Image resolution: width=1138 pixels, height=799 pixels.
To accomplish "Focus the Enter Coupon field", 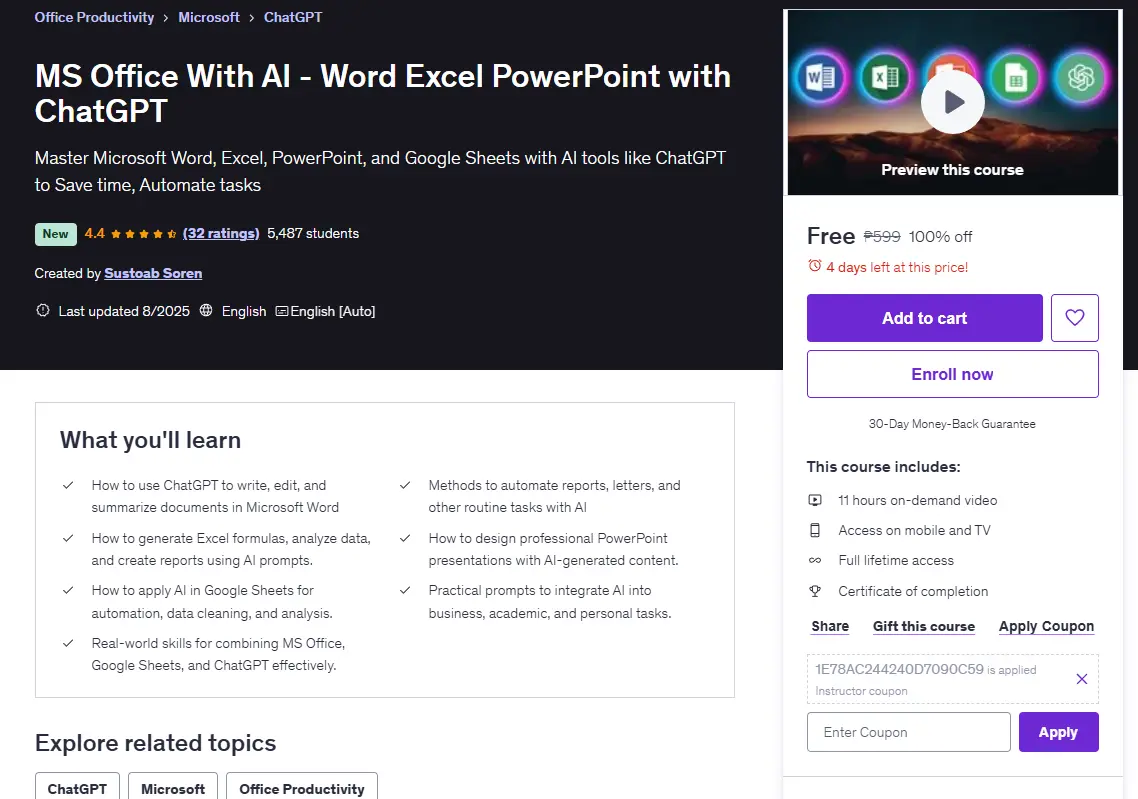I will (x=909, y=732).
